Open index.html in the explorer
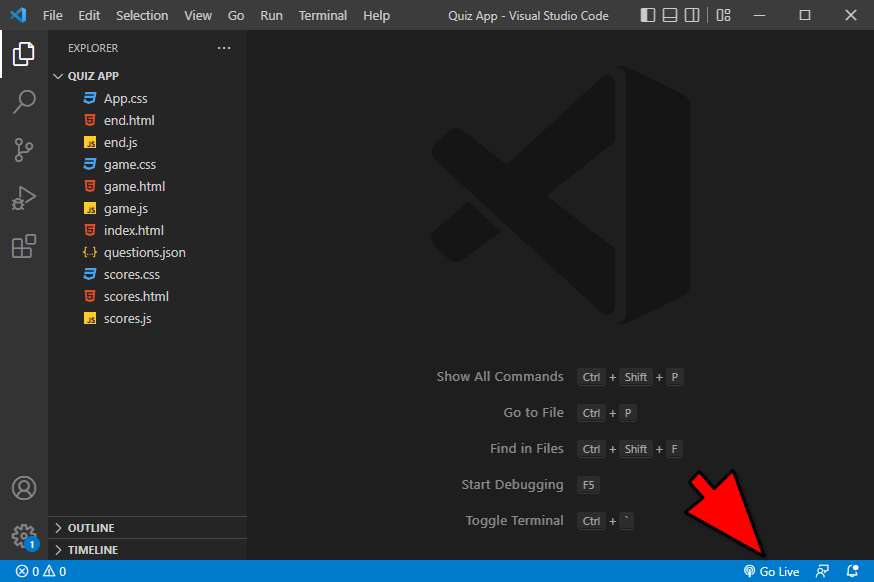This screenshot has width=874, height=582. coord(147,231)
